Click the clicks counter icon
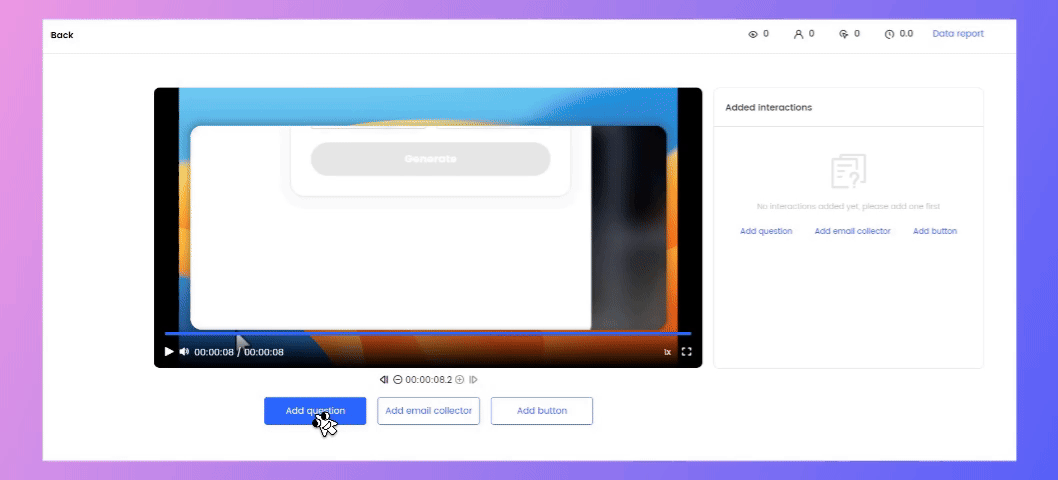 [843, 34]
